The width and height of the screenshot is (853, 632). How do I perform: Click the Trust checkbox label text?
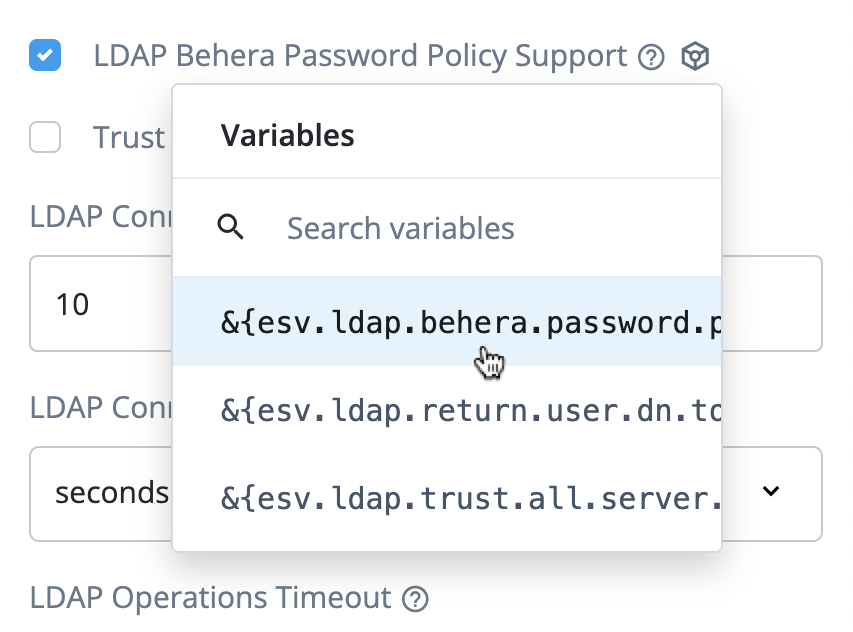point(128,137)
